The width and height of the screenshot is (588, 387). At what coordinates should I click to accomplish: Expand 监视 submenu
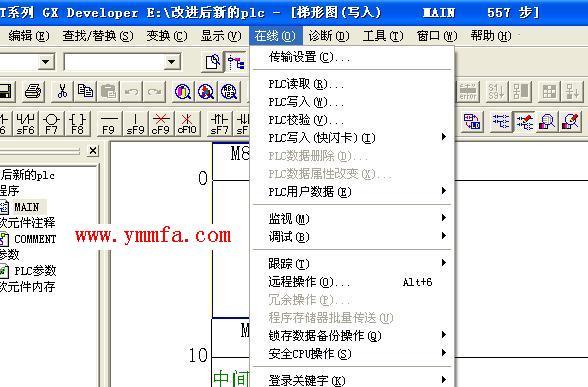[352, 219]
